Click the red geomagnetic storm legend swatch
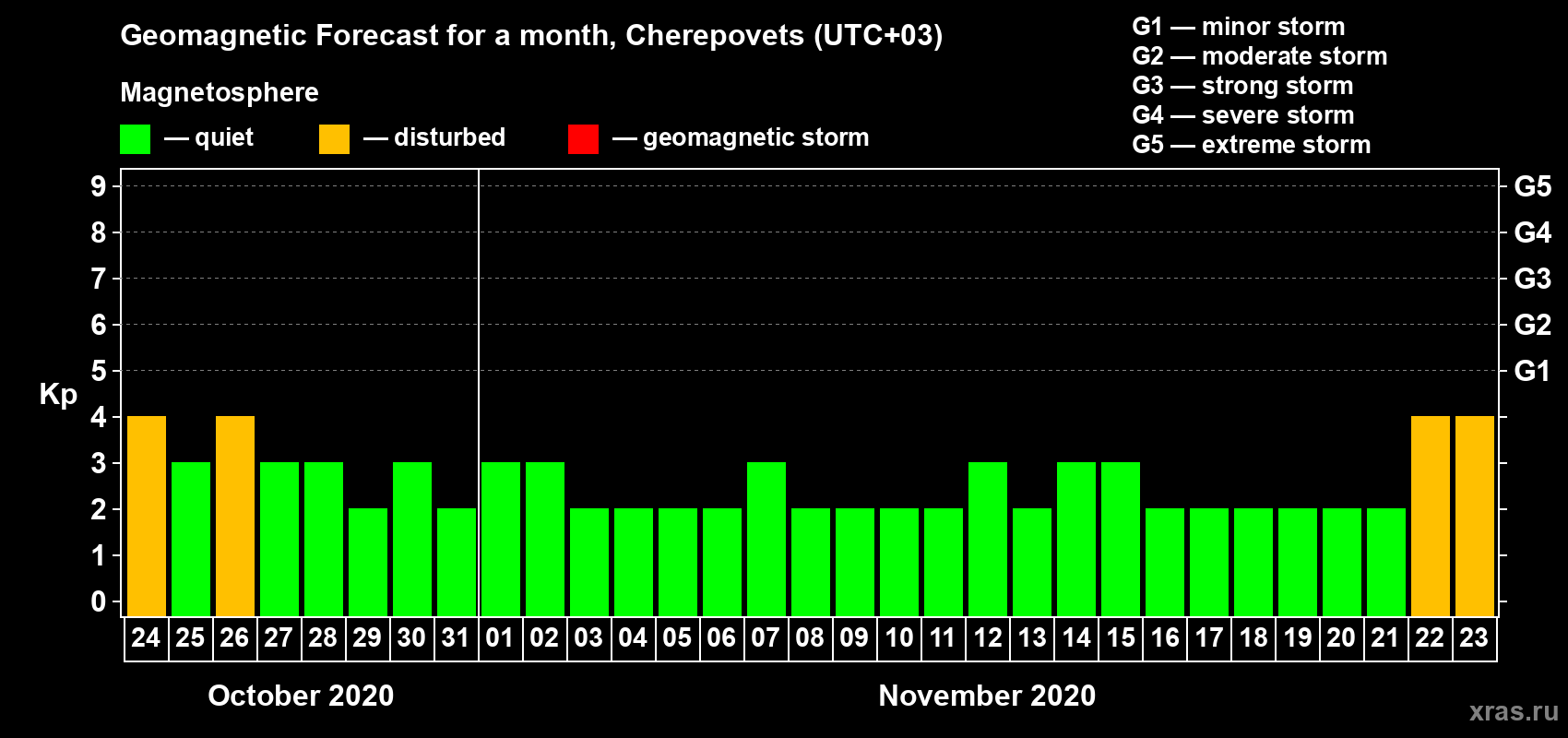This screenshot has height=738, width=1568. (583, 139)
